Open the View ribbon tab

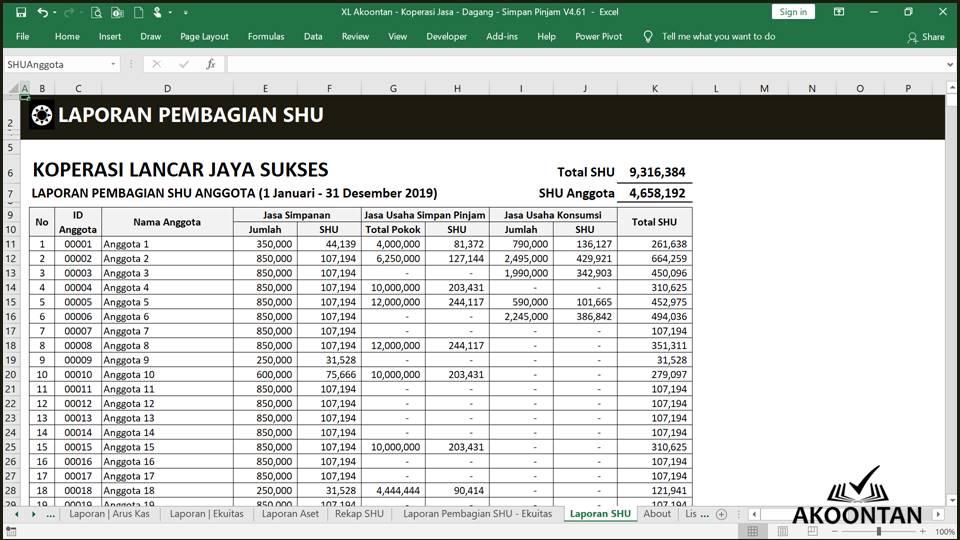tap(397, 37)
